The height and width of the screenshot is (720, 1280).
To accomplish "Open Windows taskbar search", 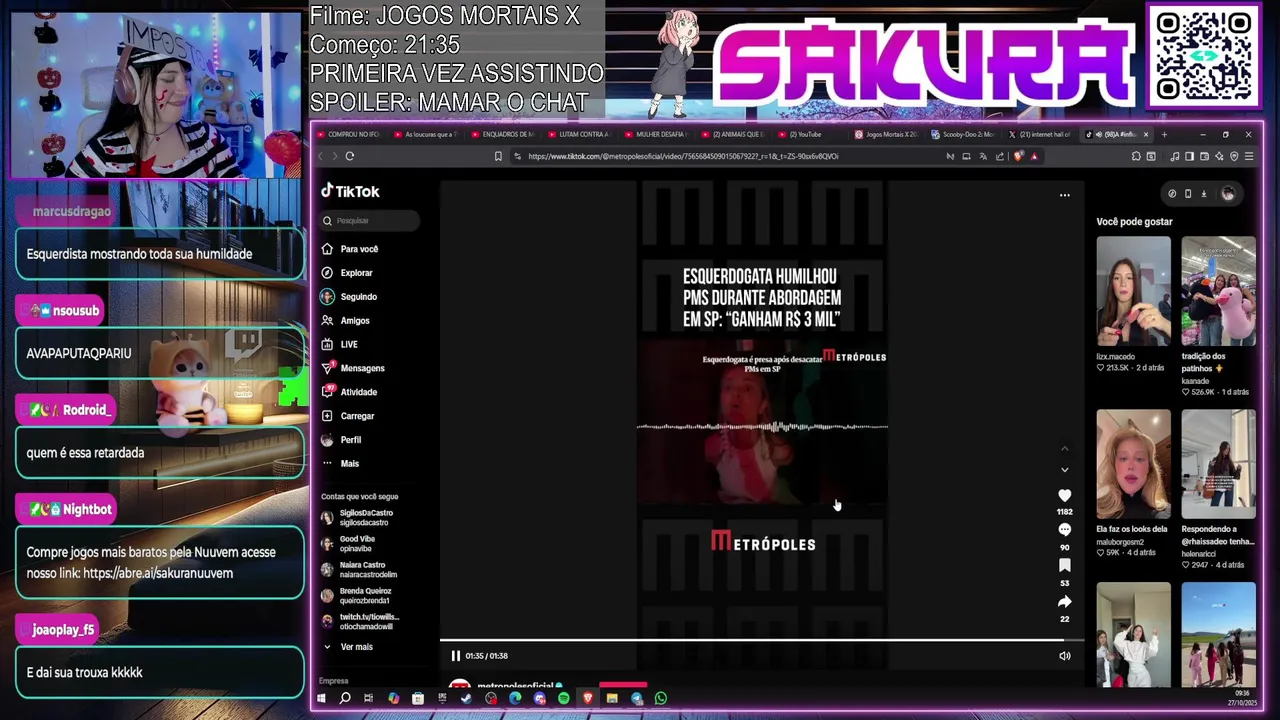I will 345,698.
